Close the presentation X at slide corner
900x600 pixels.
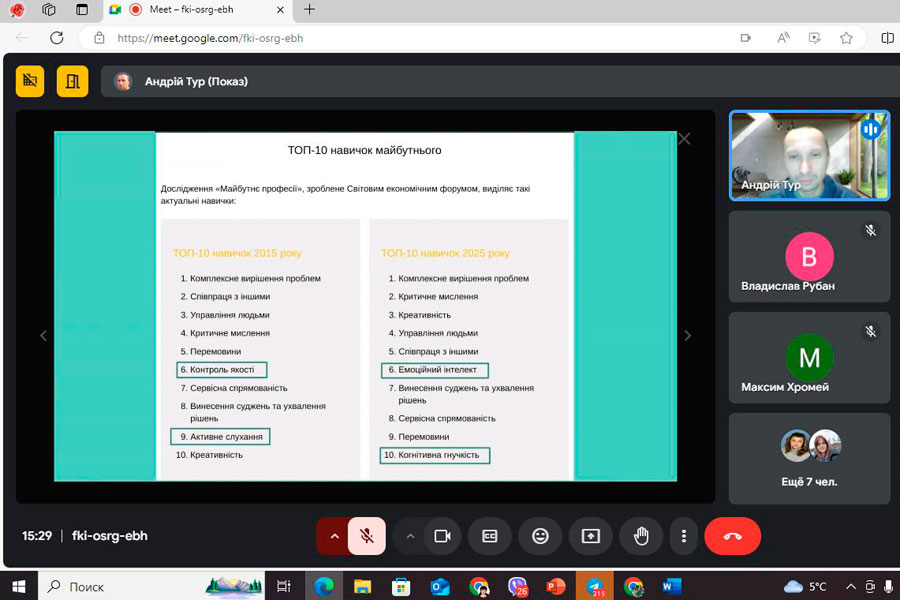[x=684, y=138]
